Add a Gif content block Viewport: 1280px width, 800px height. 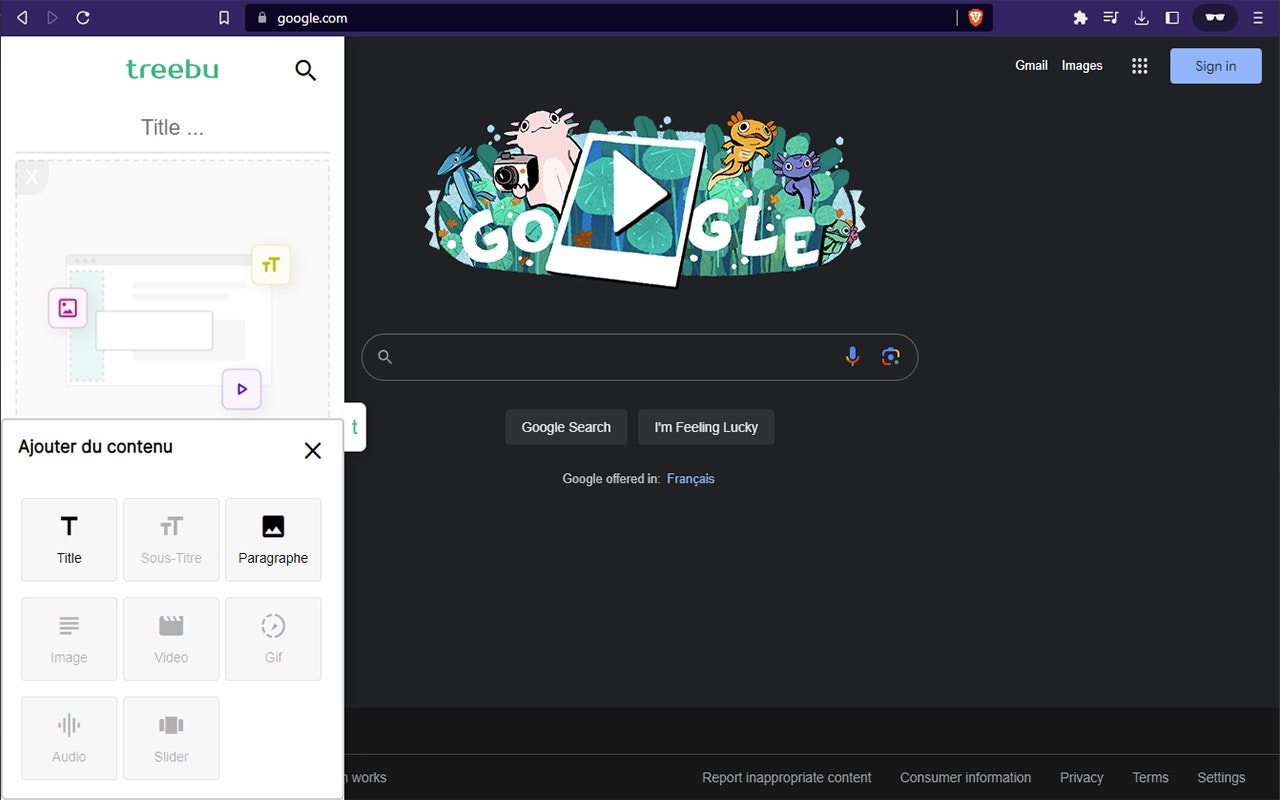273,639
